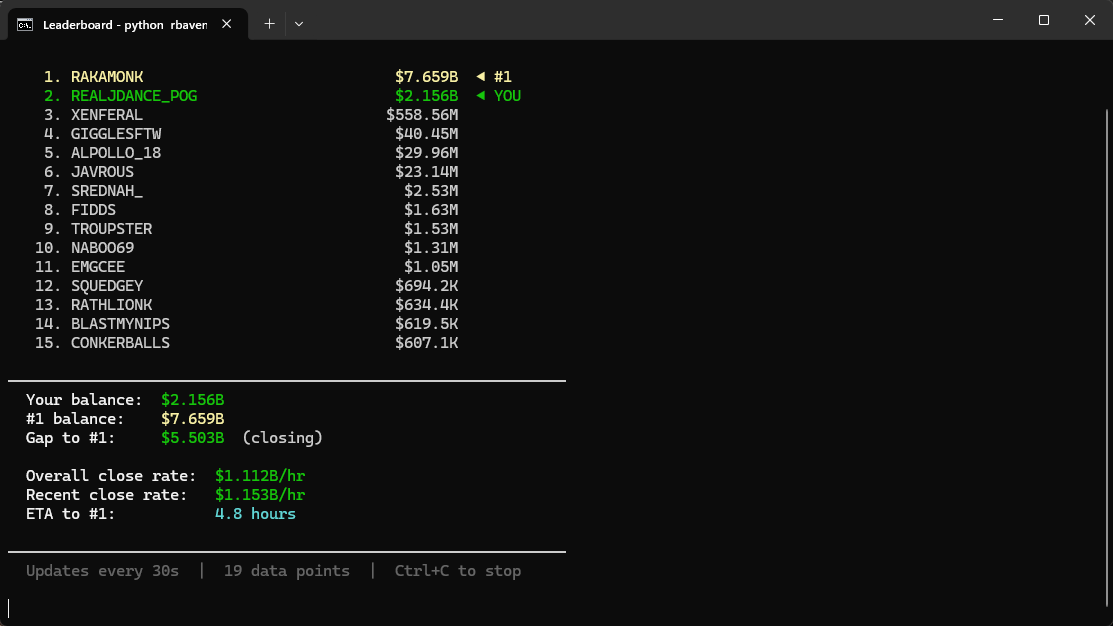This screenshot has width=1113, height=626.
Task: Click the SREDNAH_ leaderboard entry
Action: point(106,191)
